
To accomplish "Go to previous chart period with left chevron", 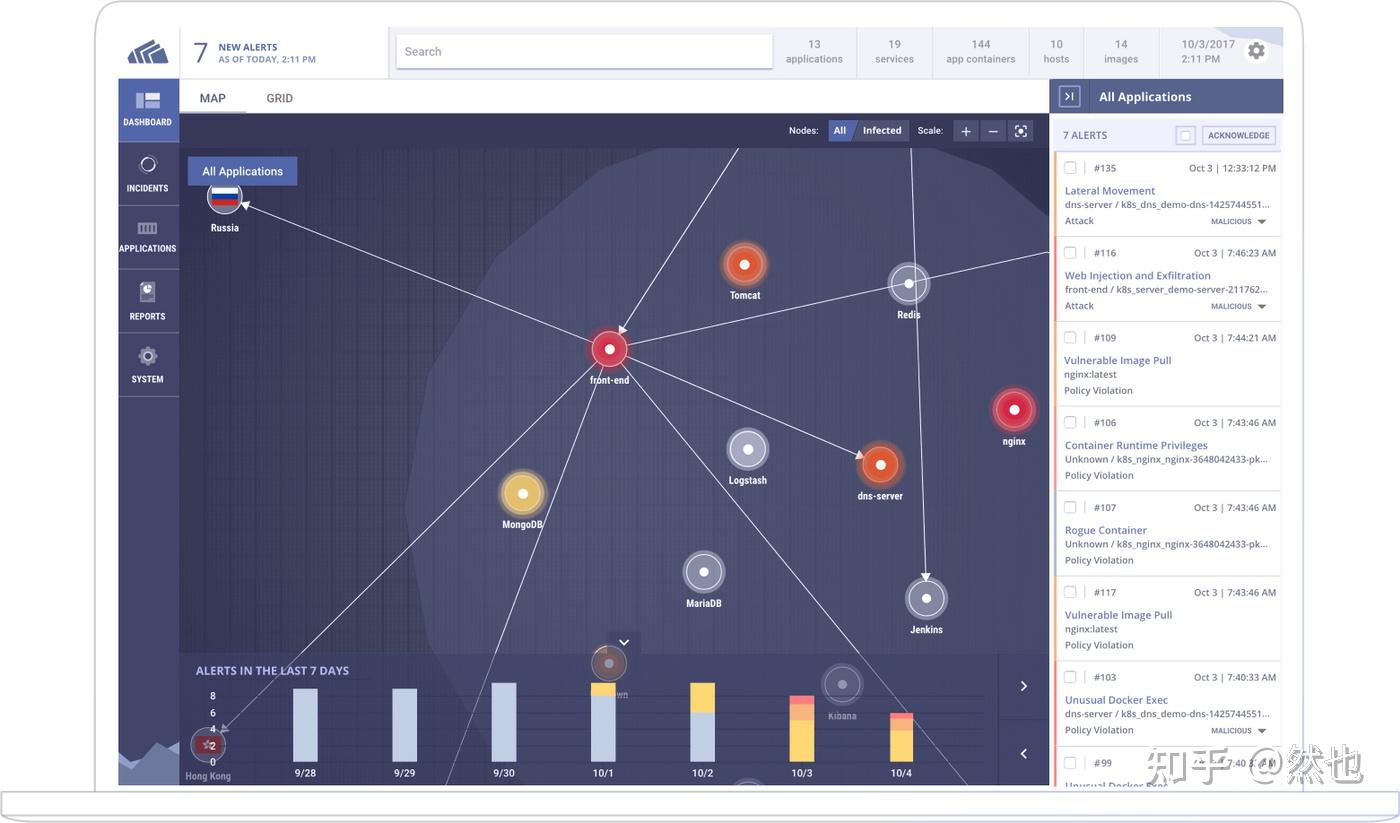I will (x=1024, y=753).
